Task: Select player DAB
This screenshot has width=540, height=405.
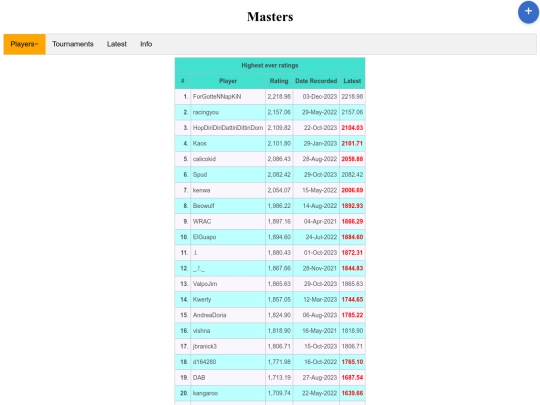Action: pyautogui.click(x=199, y=377)
